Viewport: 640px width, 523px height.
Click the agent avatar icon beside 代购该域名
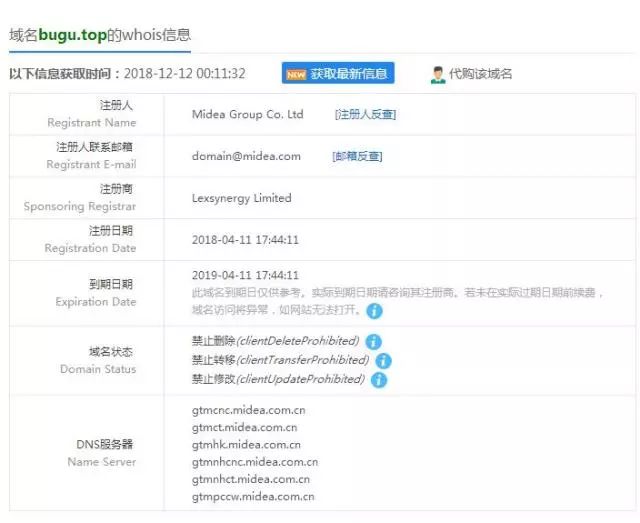438,75
